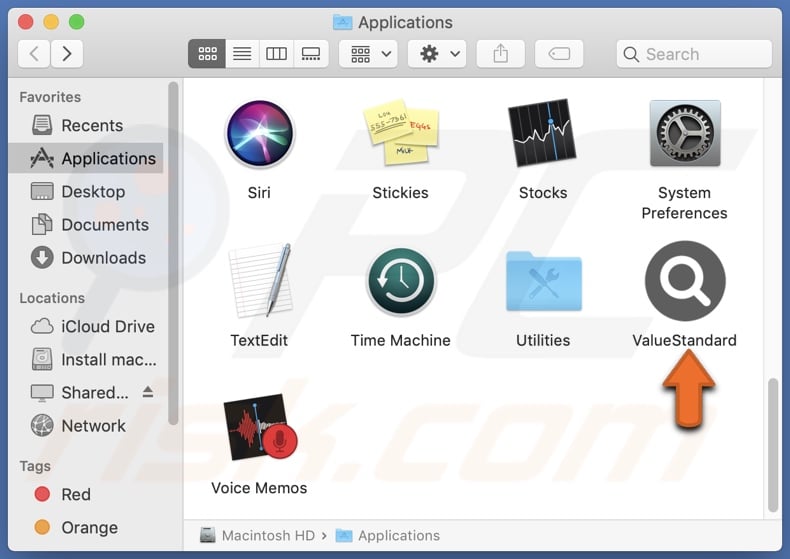Open the Utilities folder icon
The width and height of the screenshot is (790, 559).
click(x=544, y=282)
